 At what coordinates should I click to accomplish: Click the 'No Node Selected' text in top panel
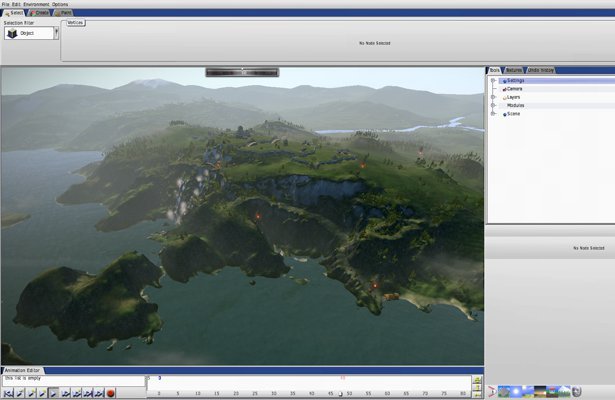pos(375,43)
